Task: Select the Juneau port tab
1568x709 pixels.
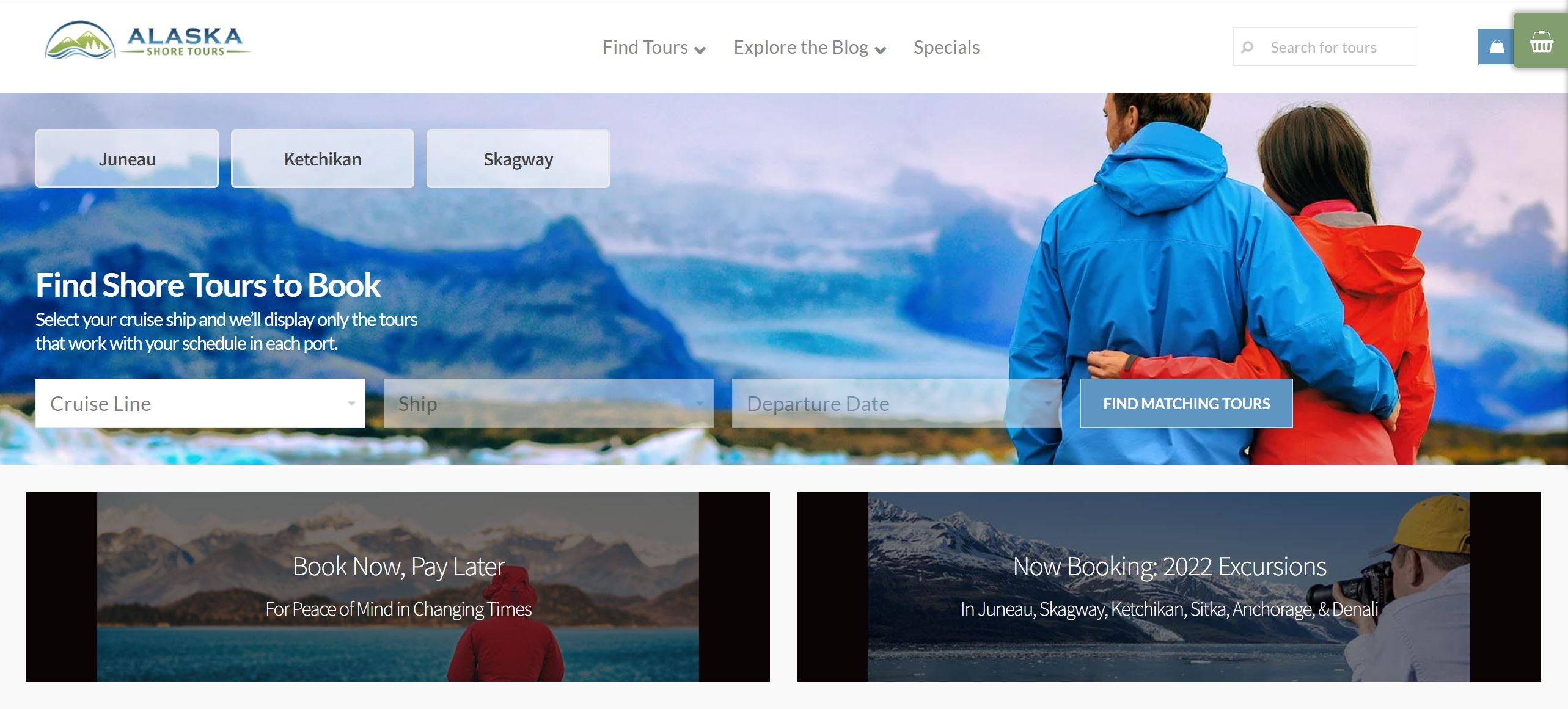Action: pyautogui.click(x=128, y=158)
